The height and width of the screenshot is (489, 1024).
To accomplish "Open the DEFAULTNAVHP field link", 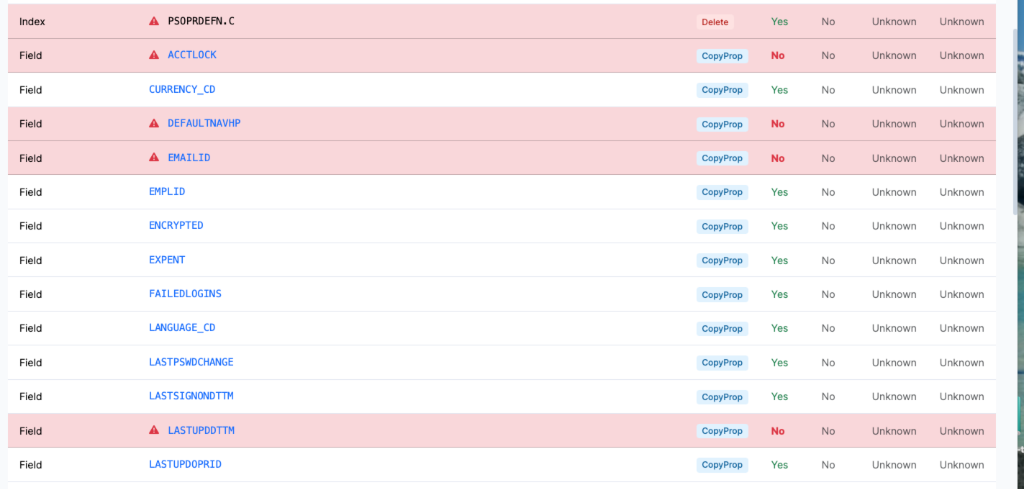I will point(204,123).
